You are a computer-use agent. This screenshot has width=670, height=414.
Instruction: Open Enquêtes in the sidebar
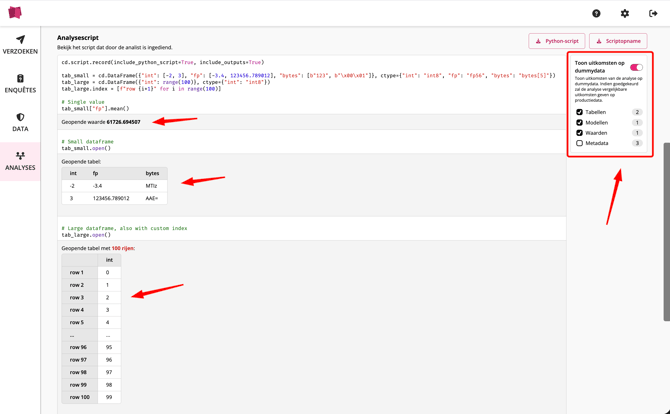pos(20,84)
